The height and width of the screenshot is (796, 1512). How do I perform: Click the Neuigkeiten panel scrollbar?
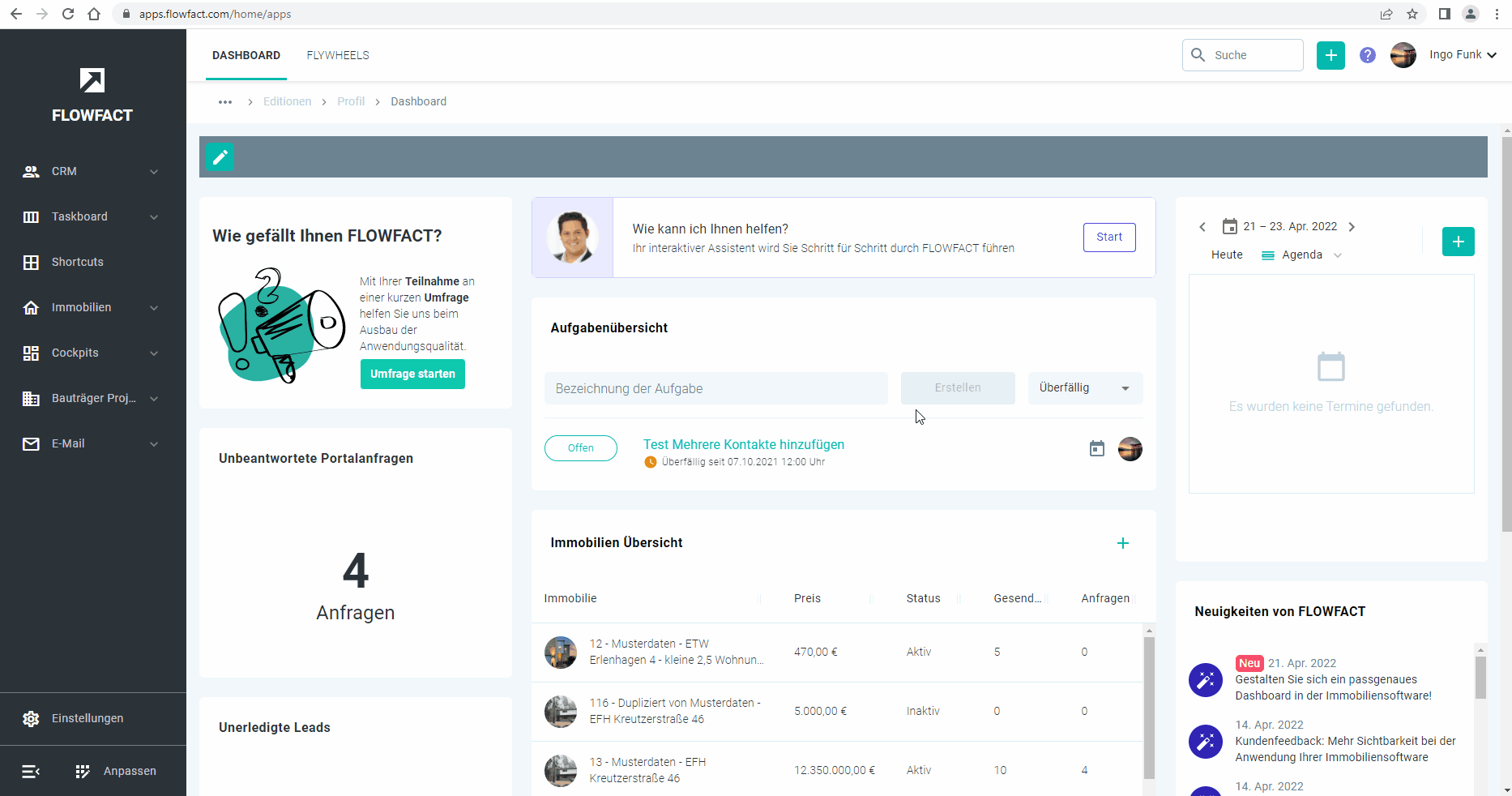coord(1480,678)
